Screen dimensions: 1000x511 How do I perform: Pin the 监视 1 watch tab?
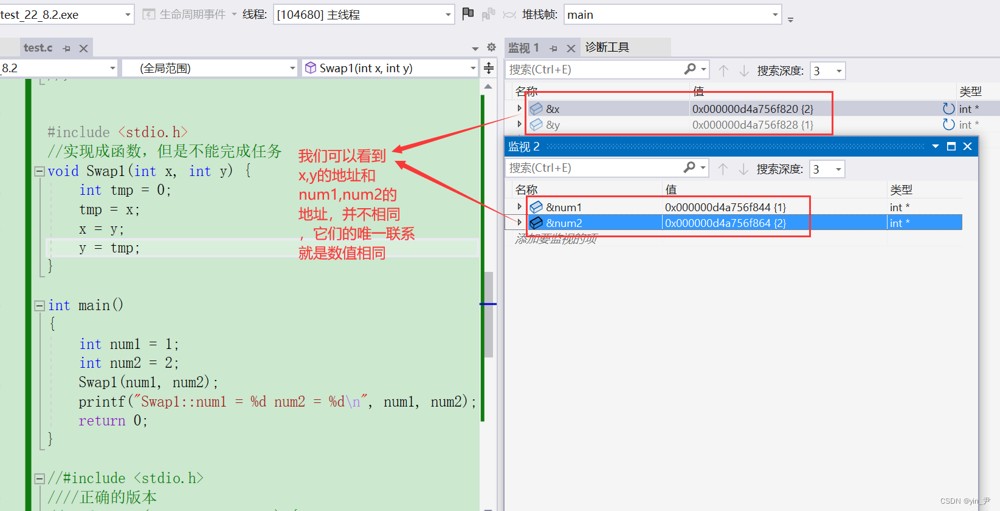point(554,48)
